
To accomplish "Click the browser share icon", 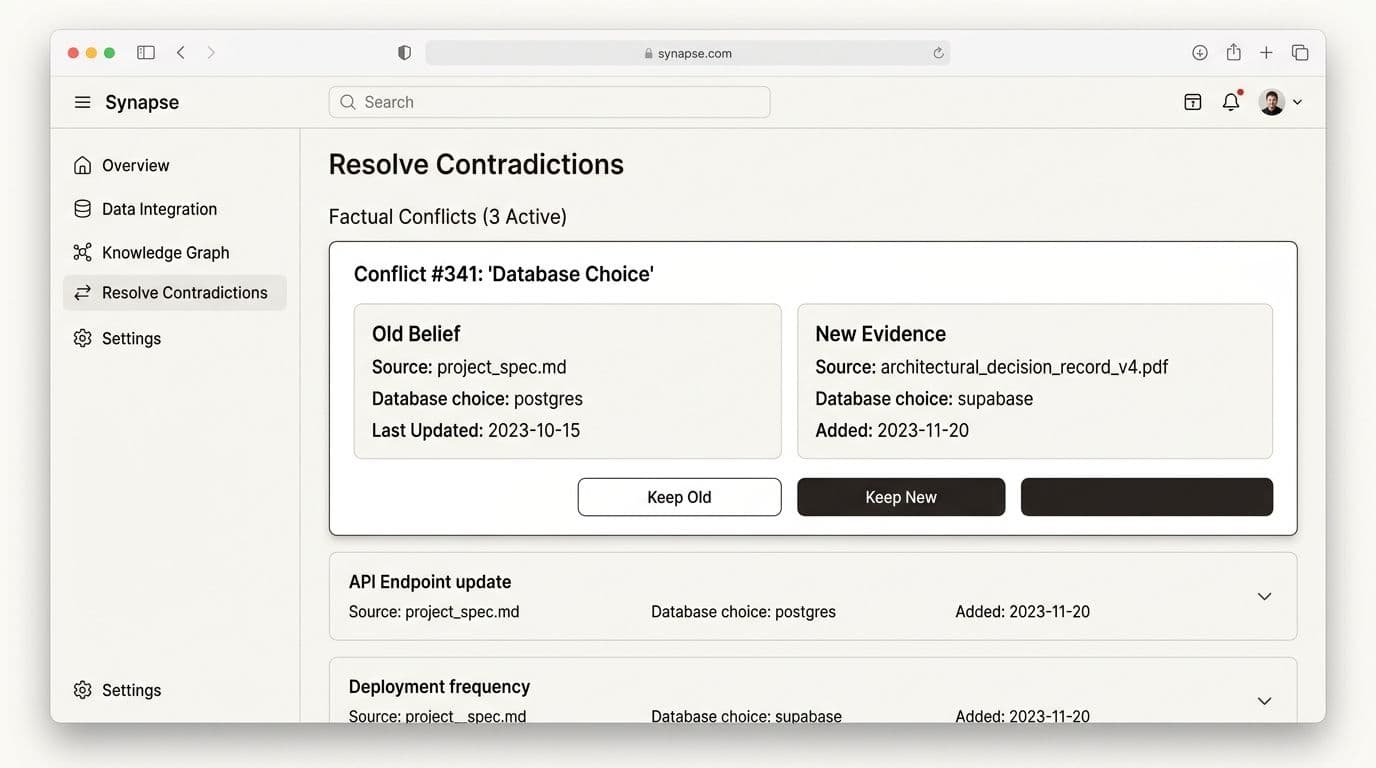I will click(1234, 52).
